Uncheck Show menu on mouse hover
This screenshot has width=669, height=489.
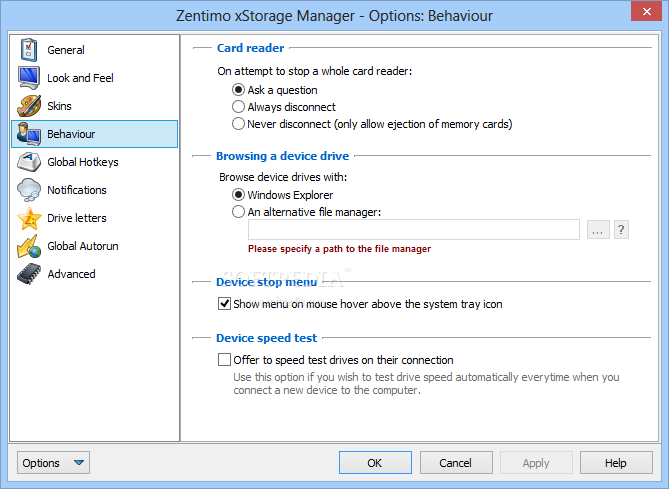tap(224, 304)
